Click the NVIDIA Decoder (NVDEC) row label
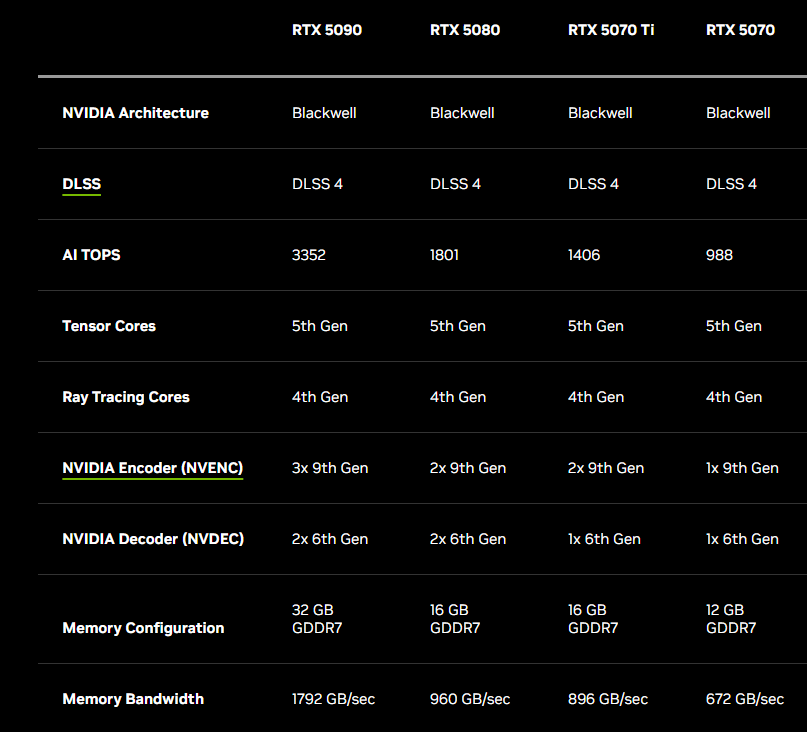The image size is (807, 732). click(153, 539)
